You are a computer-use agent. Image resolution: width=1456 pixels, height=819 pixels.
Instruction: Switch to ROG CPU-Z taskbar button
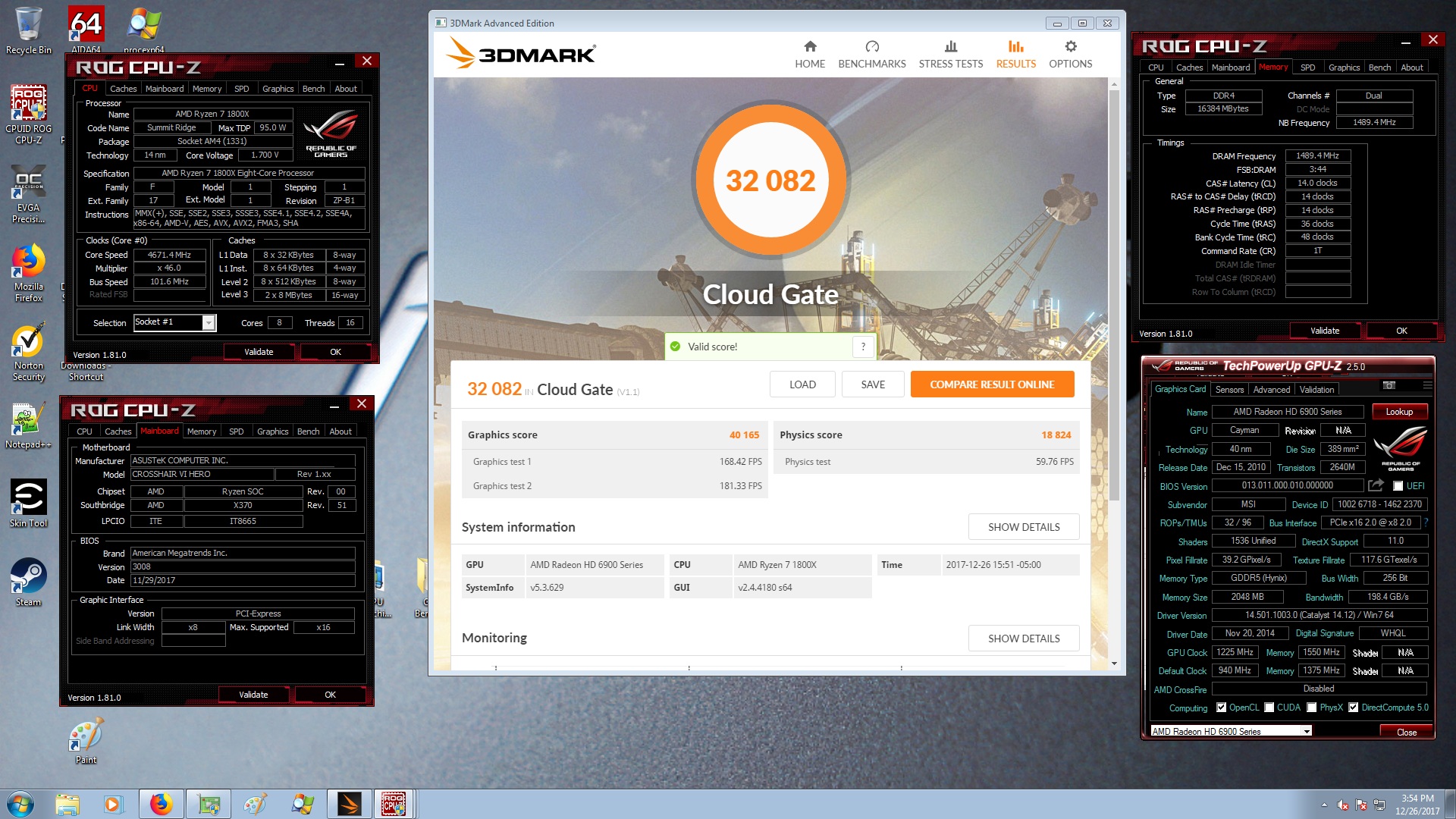coord(394,804)
